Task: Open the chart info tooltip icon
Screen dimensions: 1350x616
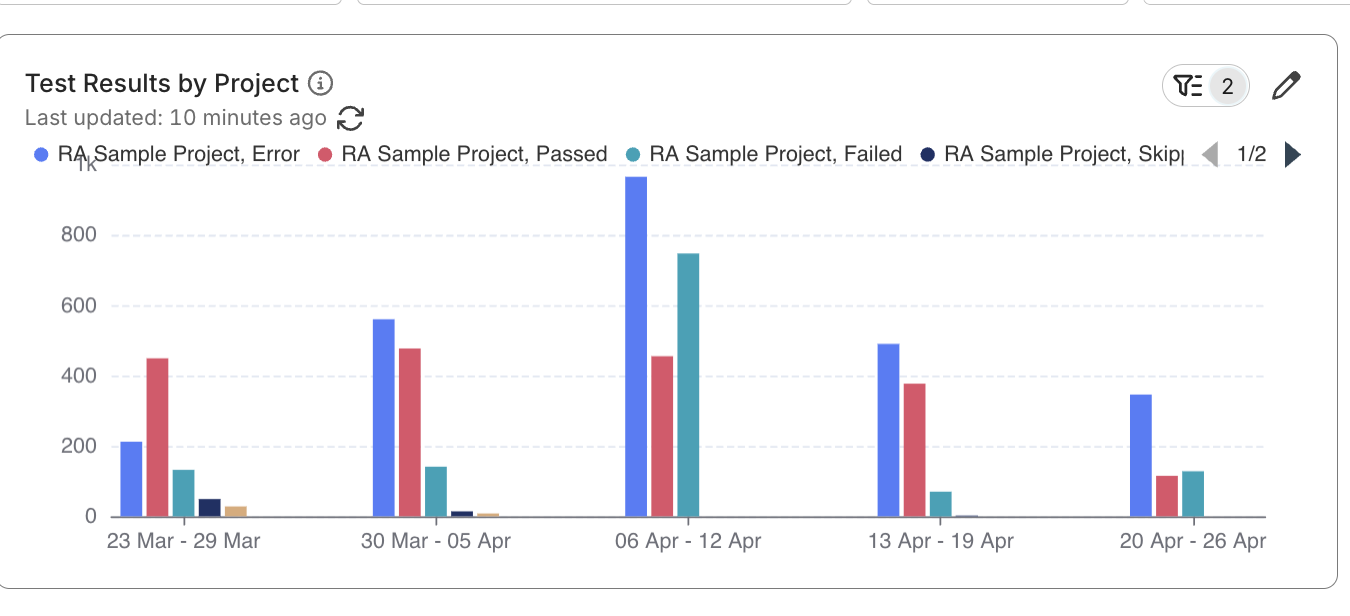Action: coord(322,82)
